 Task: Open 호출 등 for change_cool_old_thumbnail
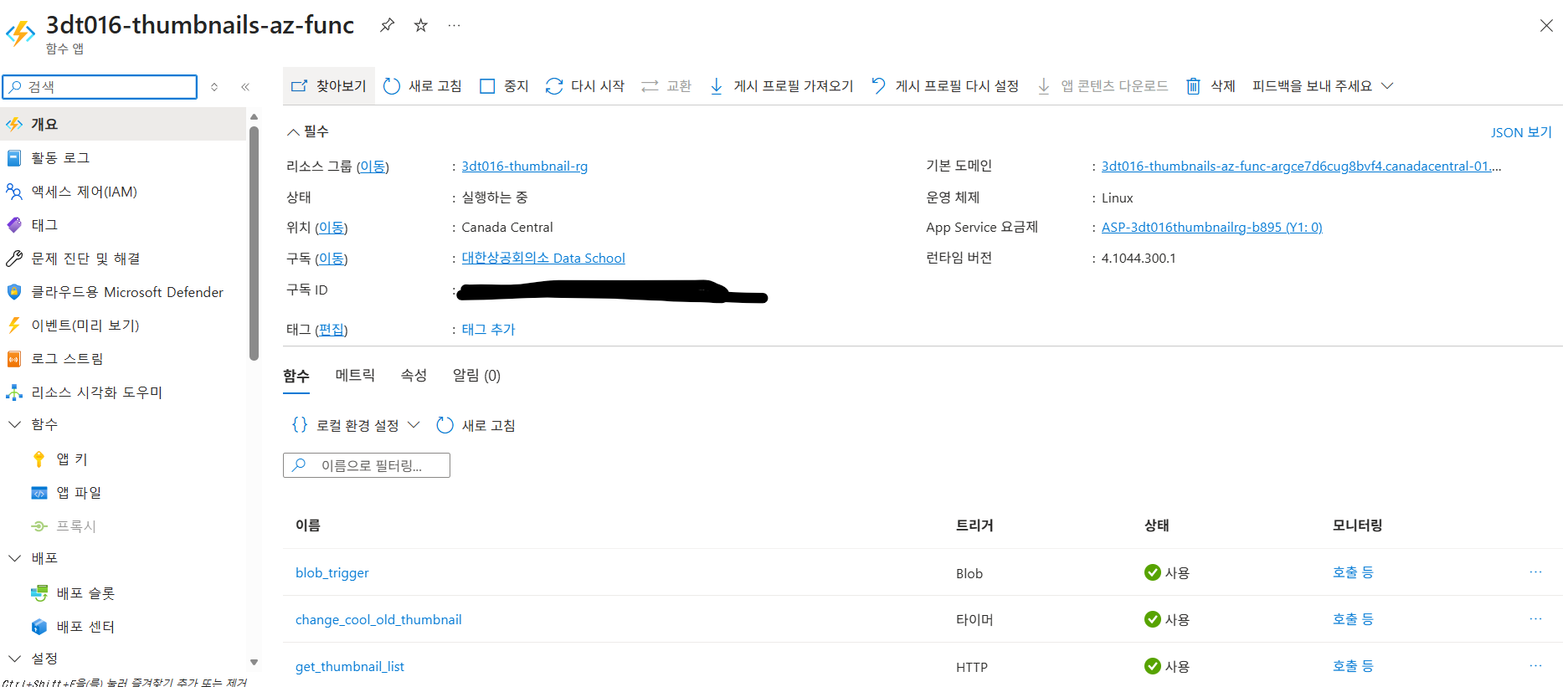coord(1353,619)
